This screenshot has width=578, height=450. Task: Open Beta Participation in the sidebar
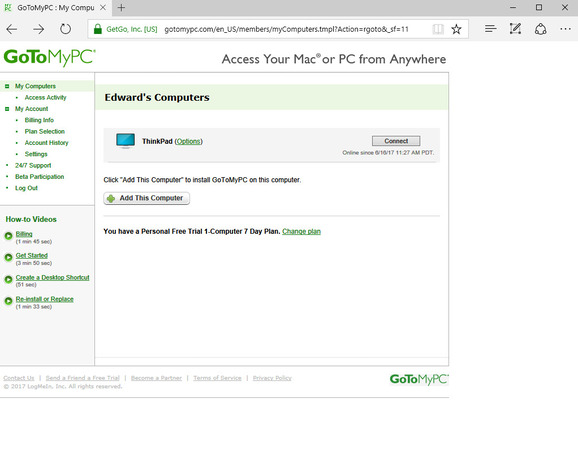click(x=39, y=177)
